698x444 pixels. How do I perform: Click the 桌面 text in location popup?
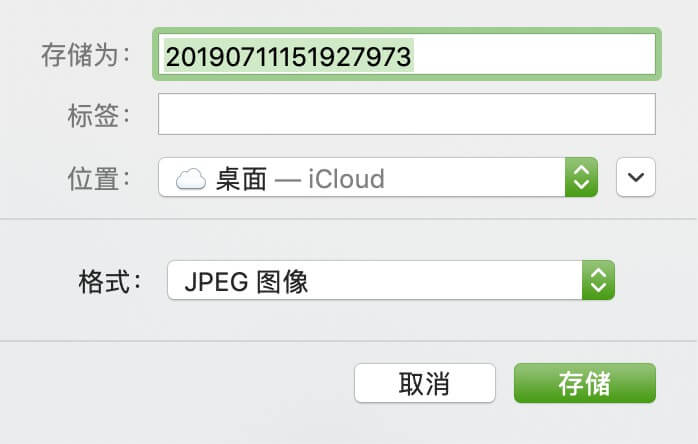[x=241, y=179]
